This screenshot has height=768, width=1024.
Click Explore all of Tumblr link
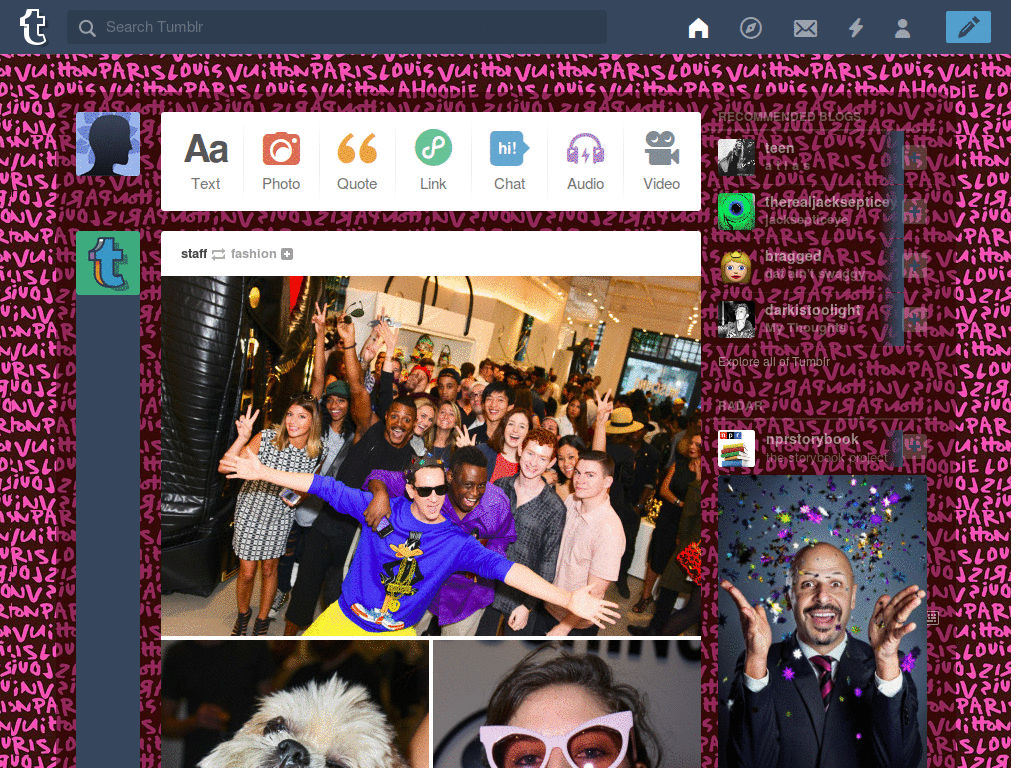pyautogui.click(x=774, y=362)
